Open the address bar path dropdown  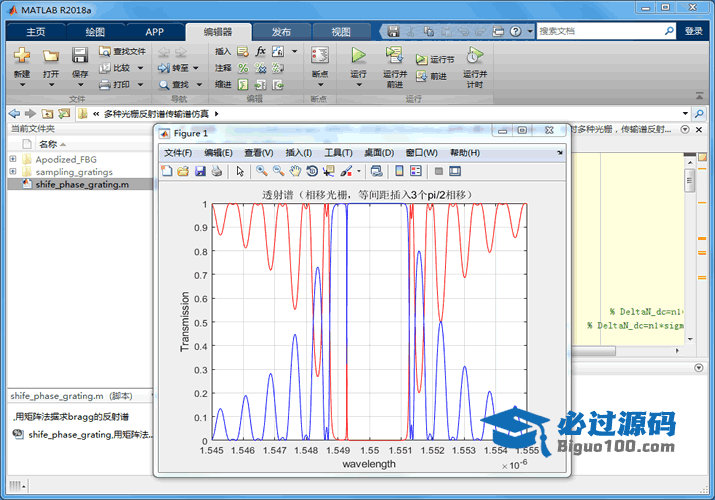[x=685, y=113]
